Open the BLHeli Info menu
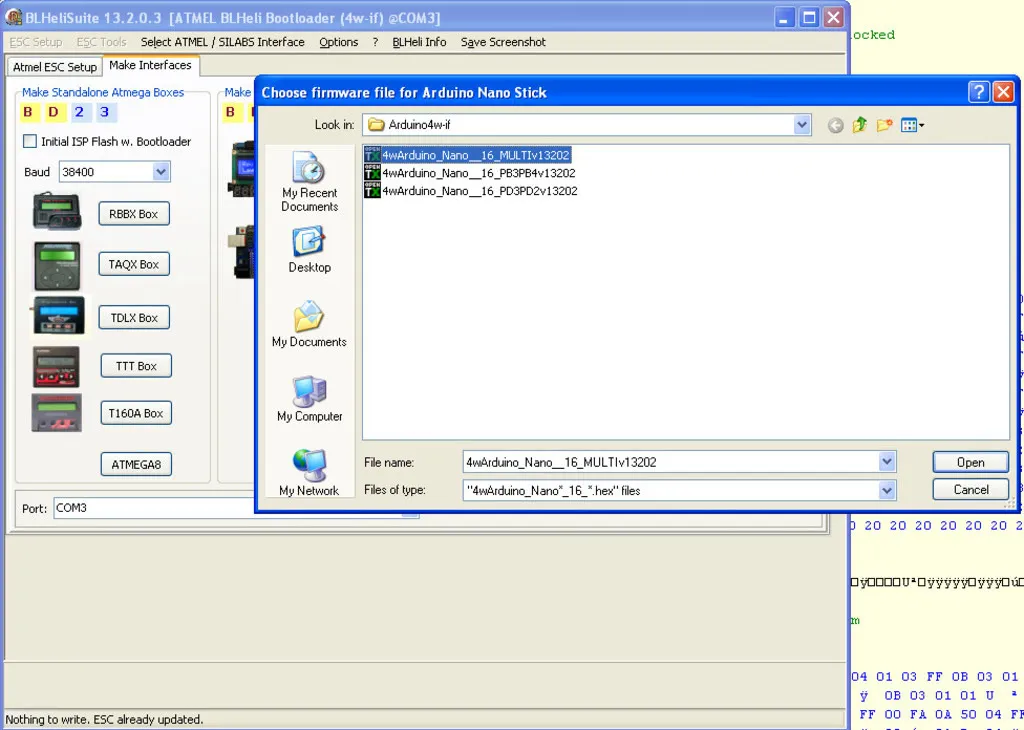The width and height of the screenshot is (1024, 730). 419,42
